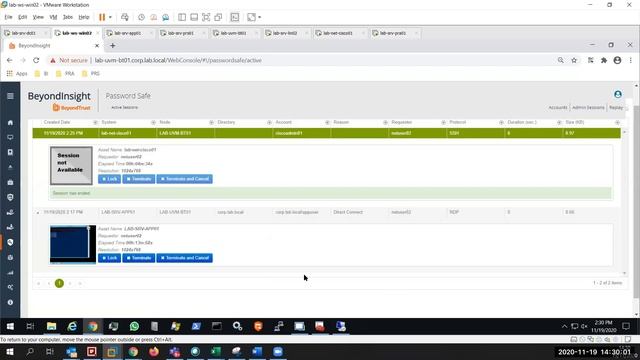Open Created Date column filter icon
The width and height of the screenshot is (640, 360).
click(95, 122)
